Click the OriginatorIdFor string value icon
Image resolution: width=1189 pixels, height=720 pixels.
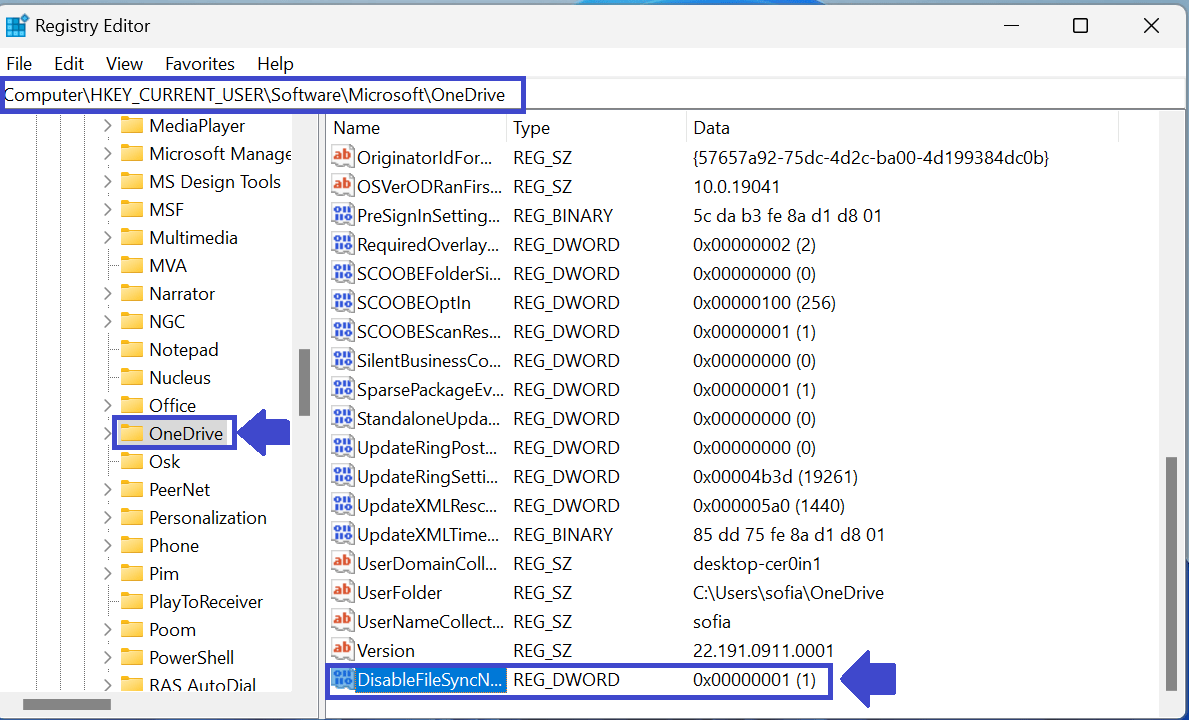point(343,157)
